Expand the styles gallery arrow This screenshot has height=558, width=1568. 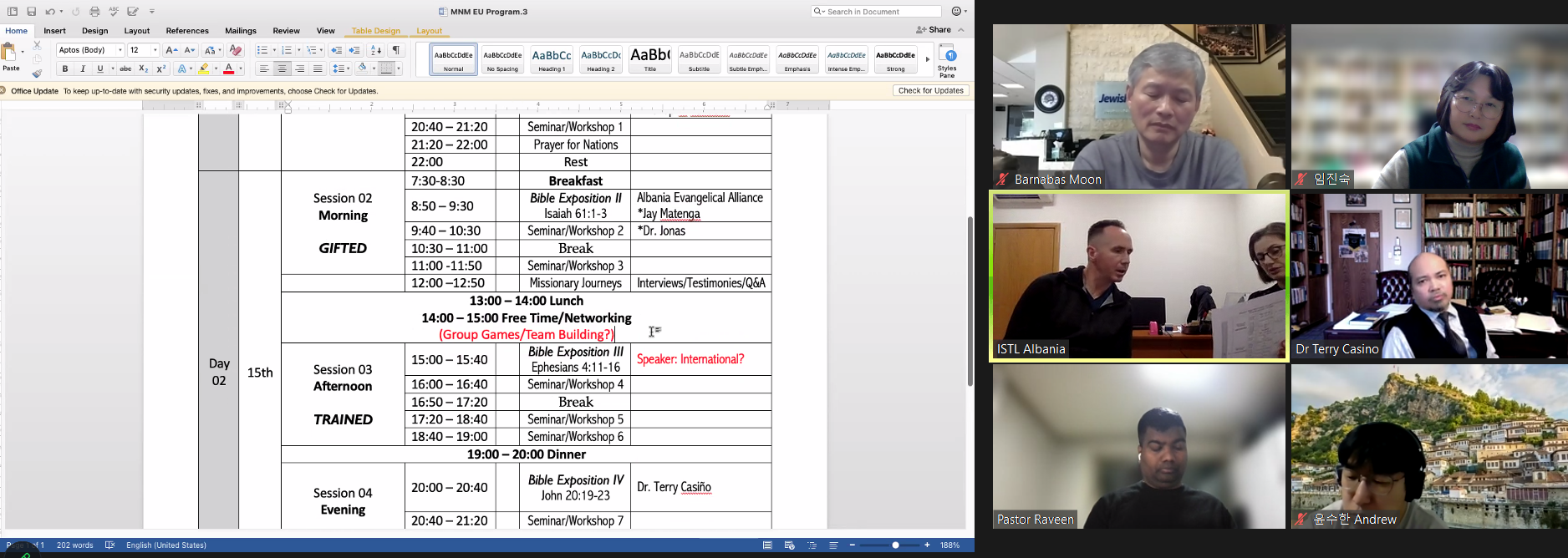point(927,59)
